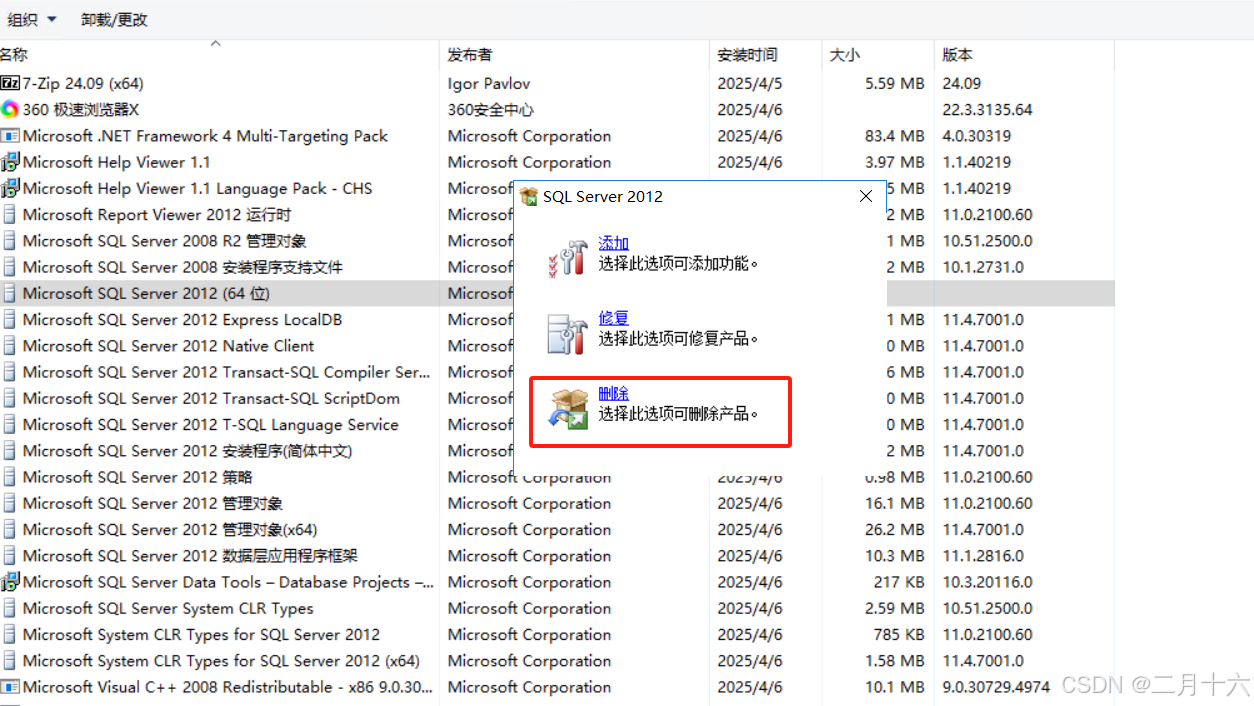
Task: Click the SQL Server 2012 Express LocalDB icon
Action: tap(10, 319)
